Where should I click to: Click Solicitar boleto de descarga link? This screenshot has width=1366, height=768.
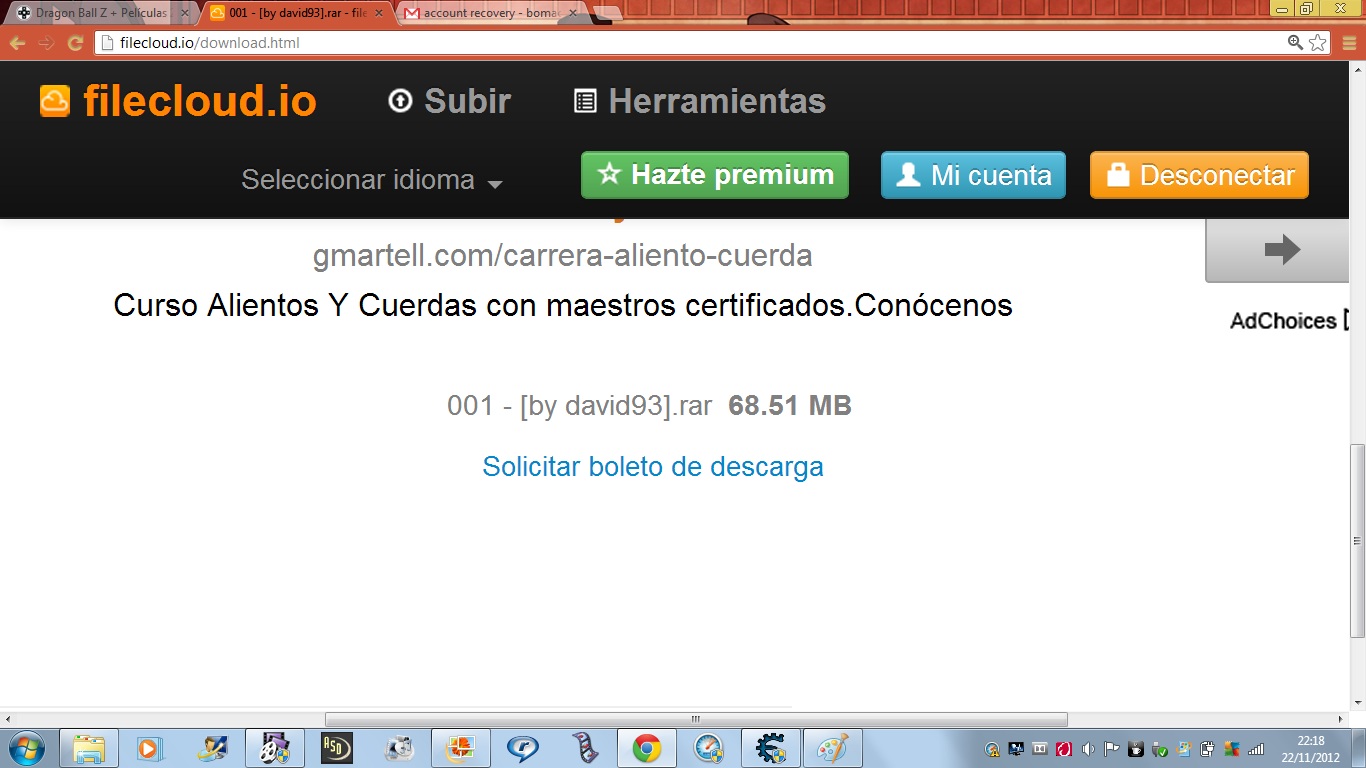click(653, 467)
